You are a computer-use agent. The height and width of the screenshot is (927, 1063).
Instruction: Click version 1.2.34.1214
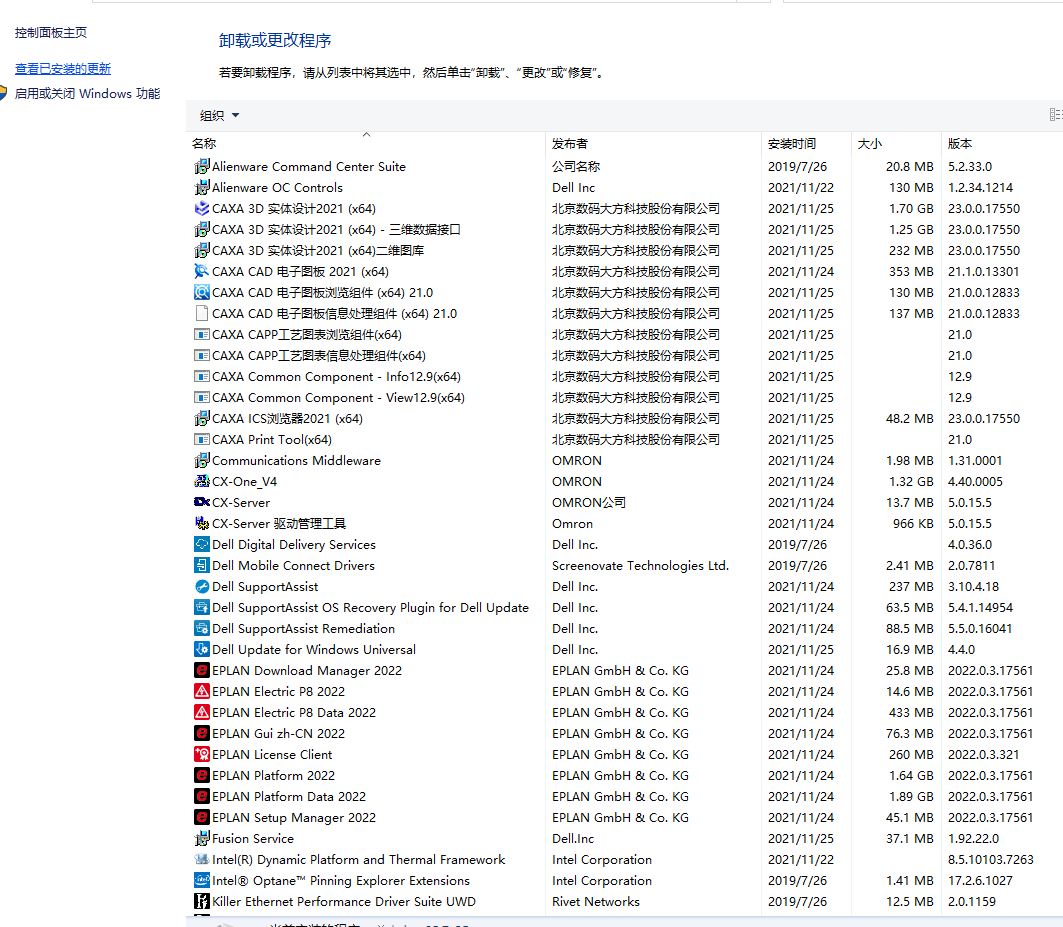click(x=980, y=187)
